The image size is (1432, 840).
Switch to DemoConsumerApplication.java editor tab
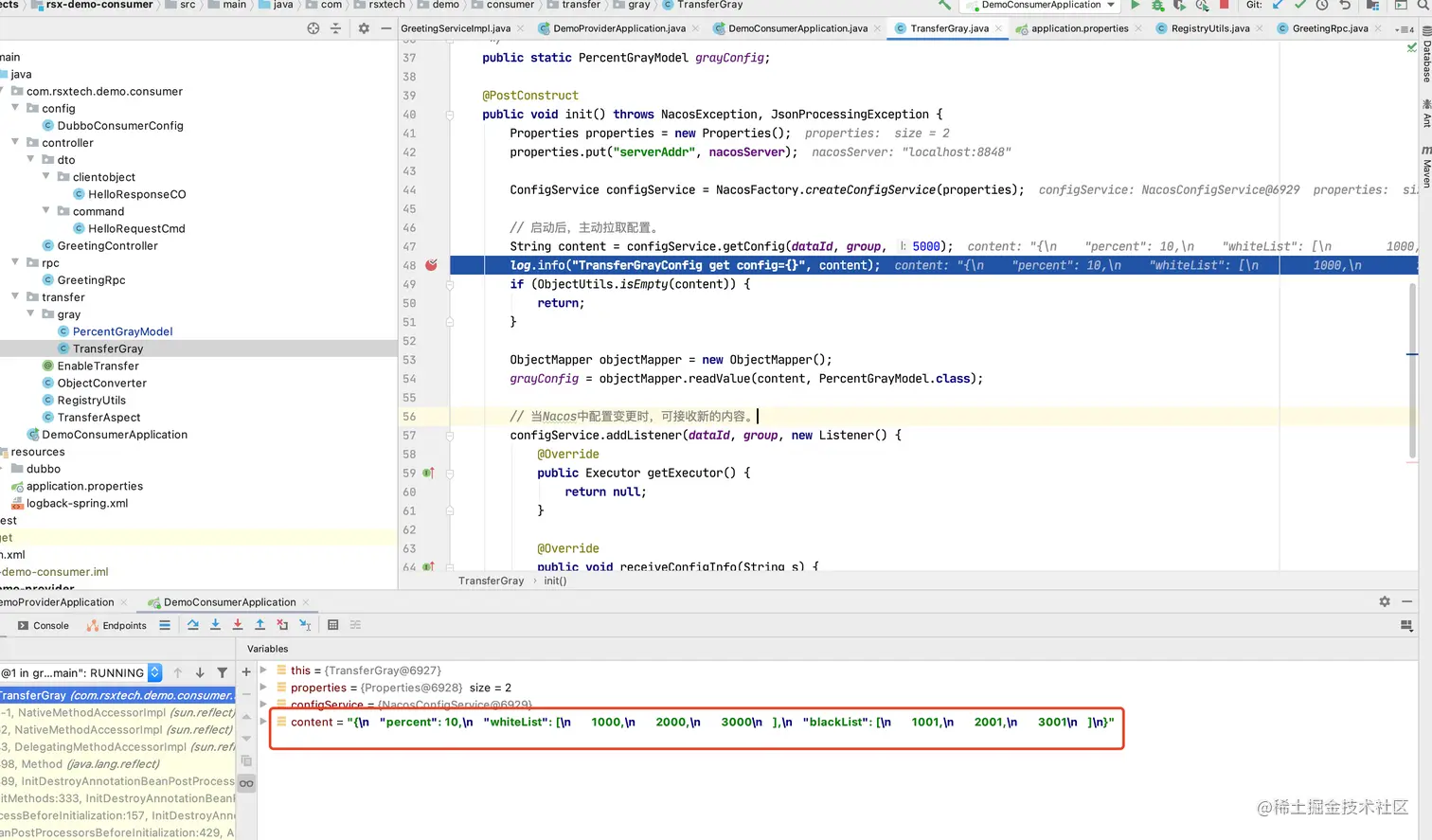(x=797, y=28)
